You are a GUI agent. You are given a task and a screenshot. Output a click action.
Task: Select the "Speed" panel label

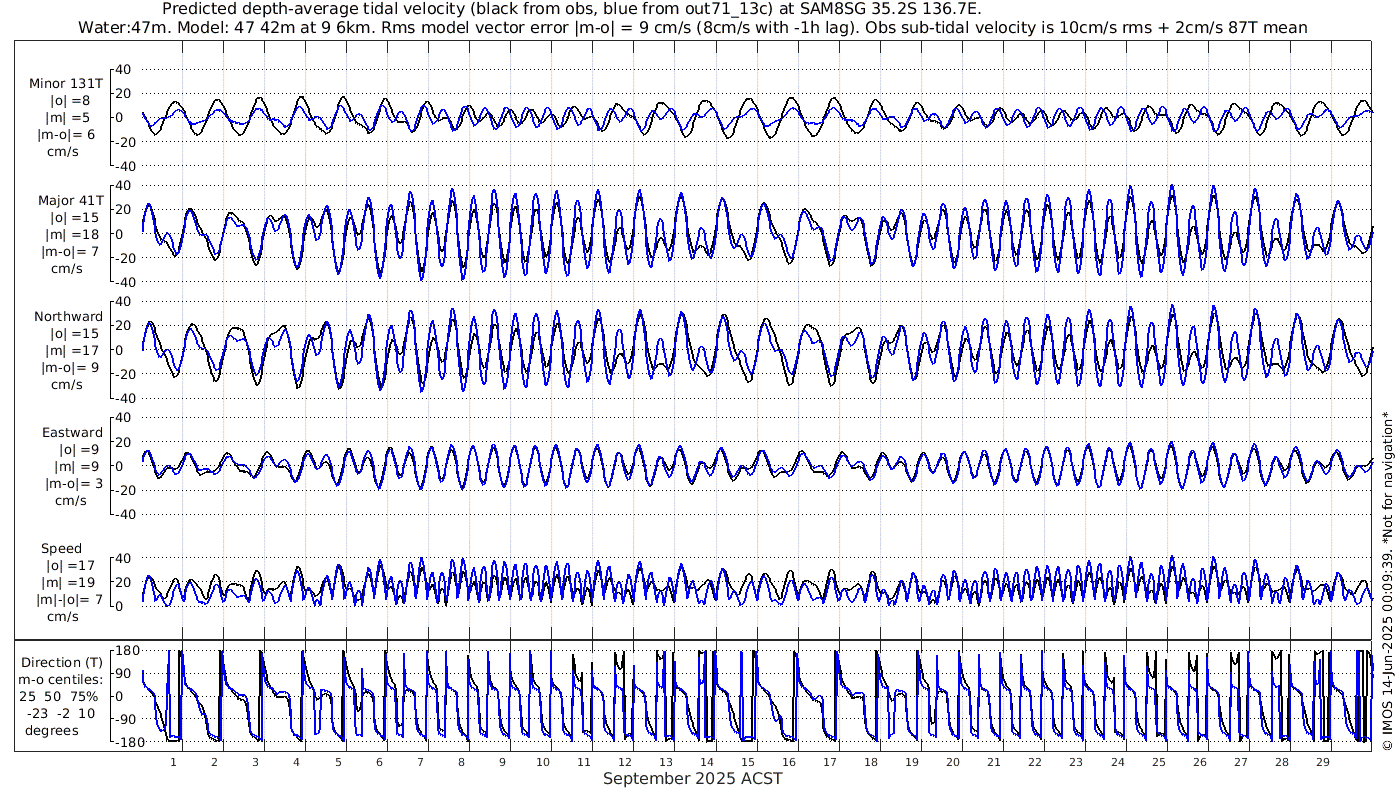(61, 549)
